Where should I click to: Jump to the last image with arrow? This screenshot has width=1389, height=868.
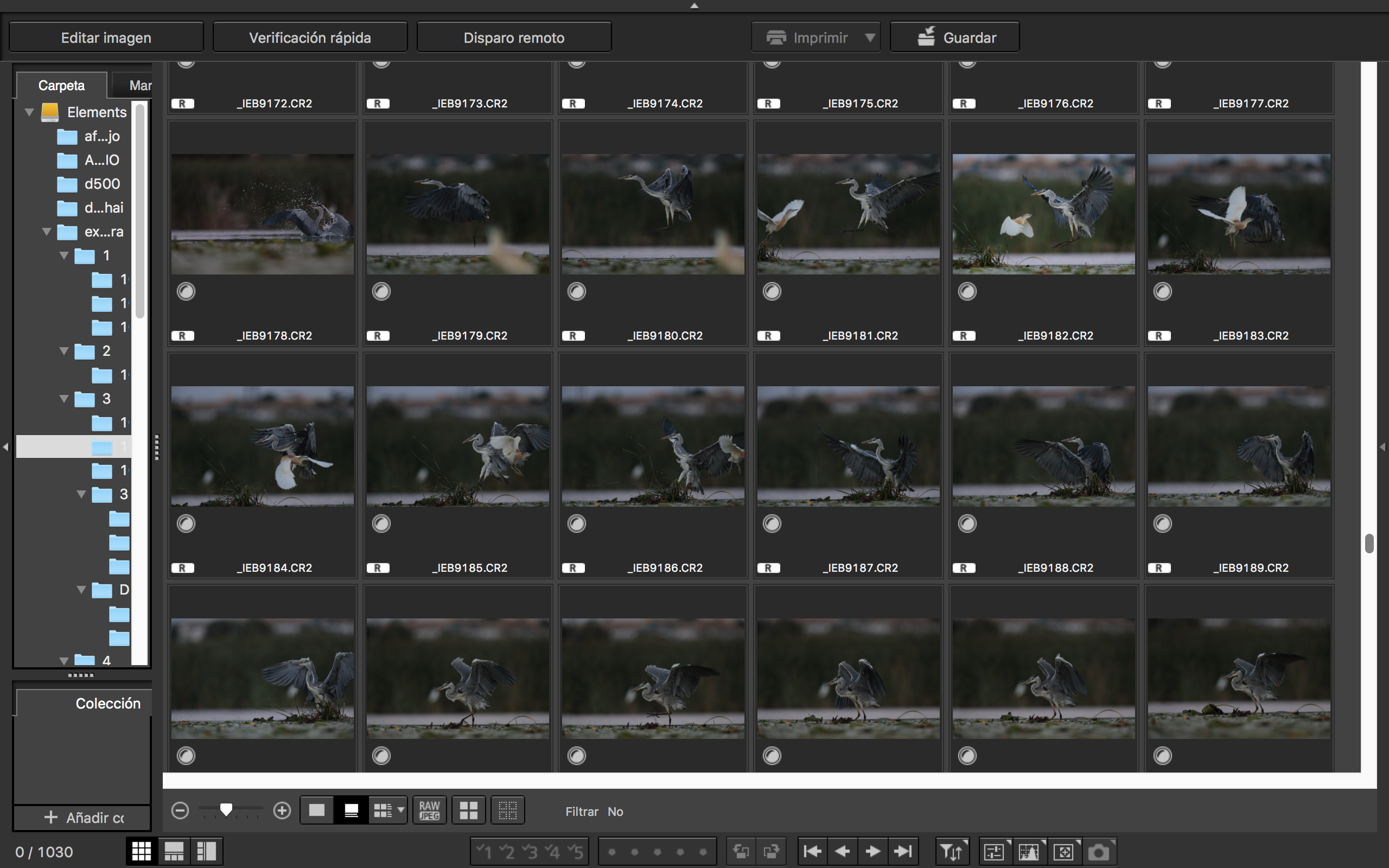tap(903, 851)
